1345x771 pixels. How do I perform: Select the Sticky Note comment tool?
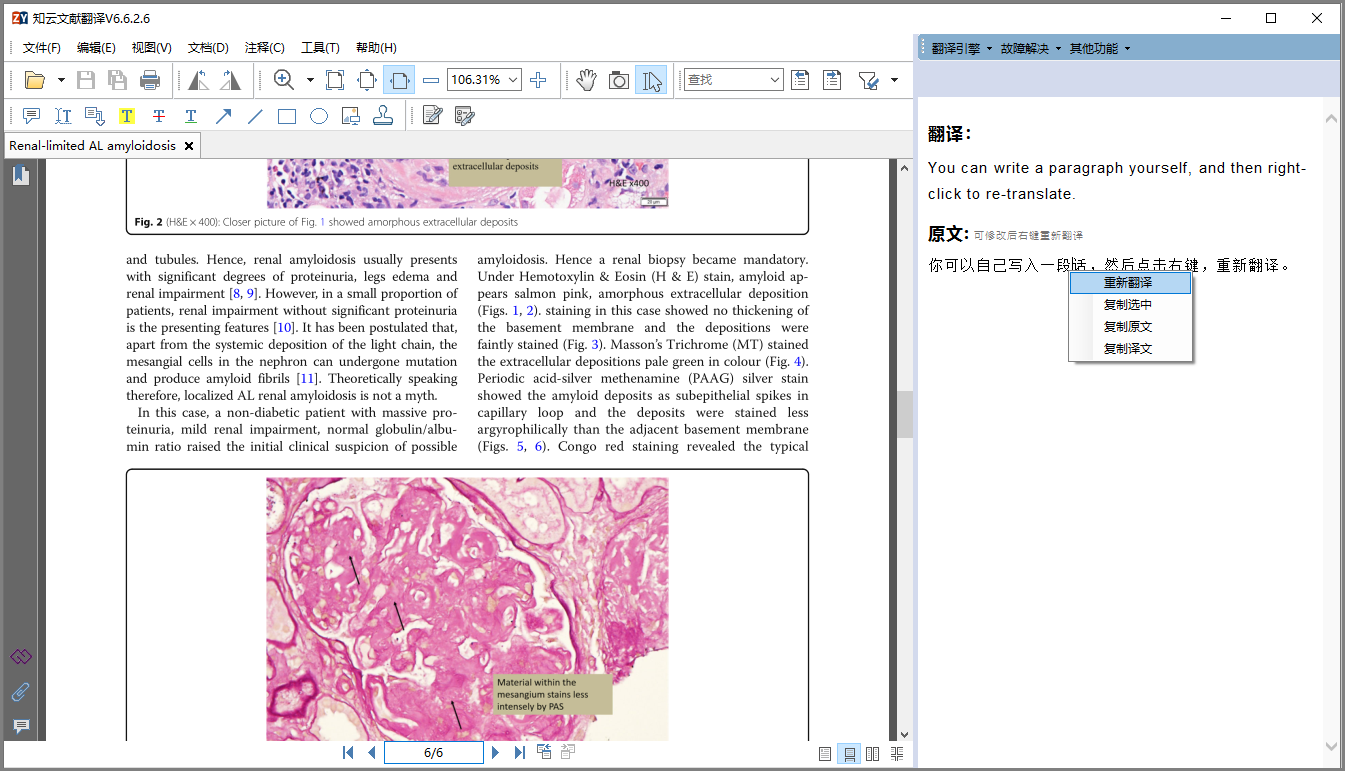tap(31, 116)
